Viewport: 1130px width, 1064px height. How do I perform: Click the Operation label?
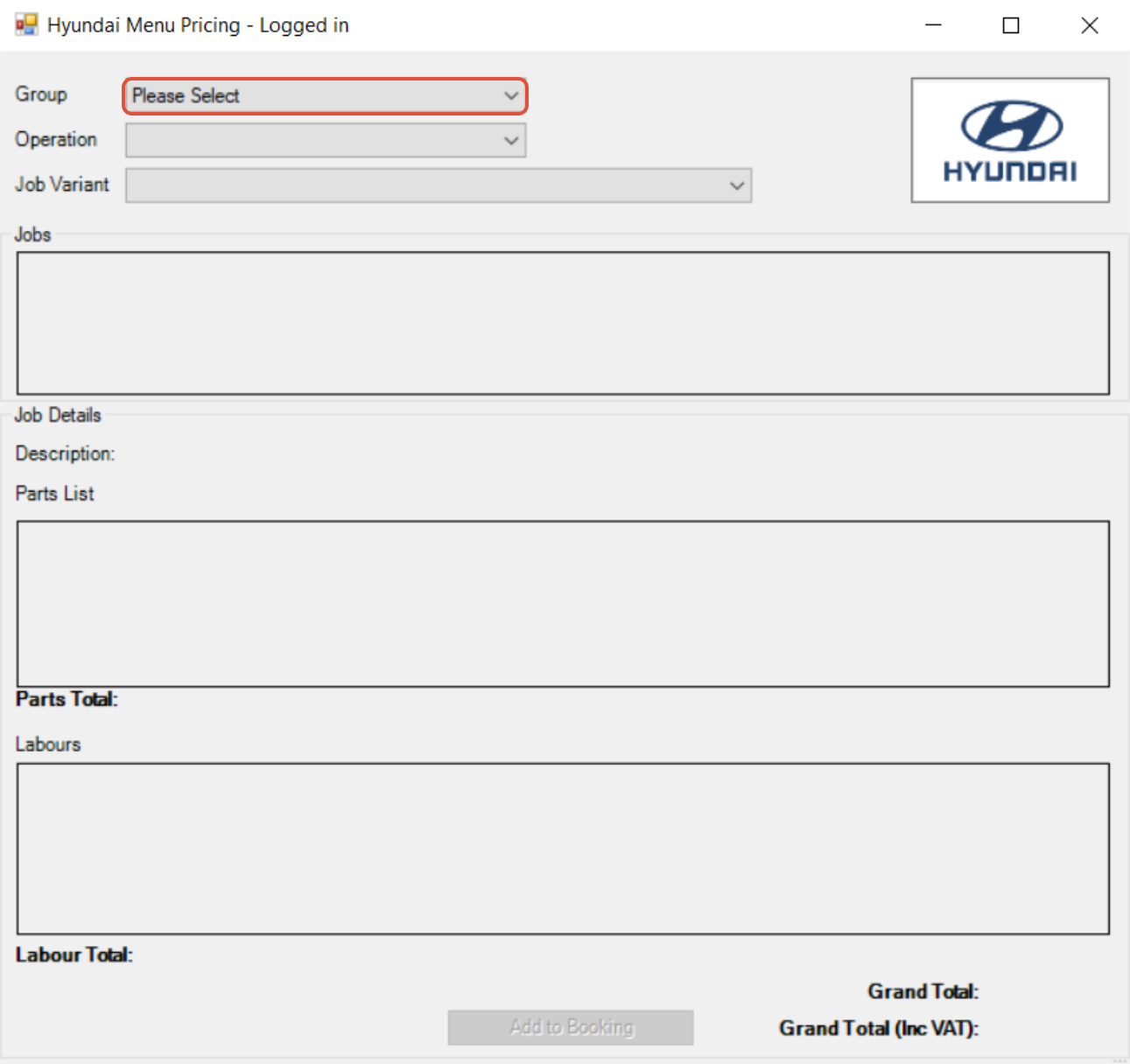point(56,140)
